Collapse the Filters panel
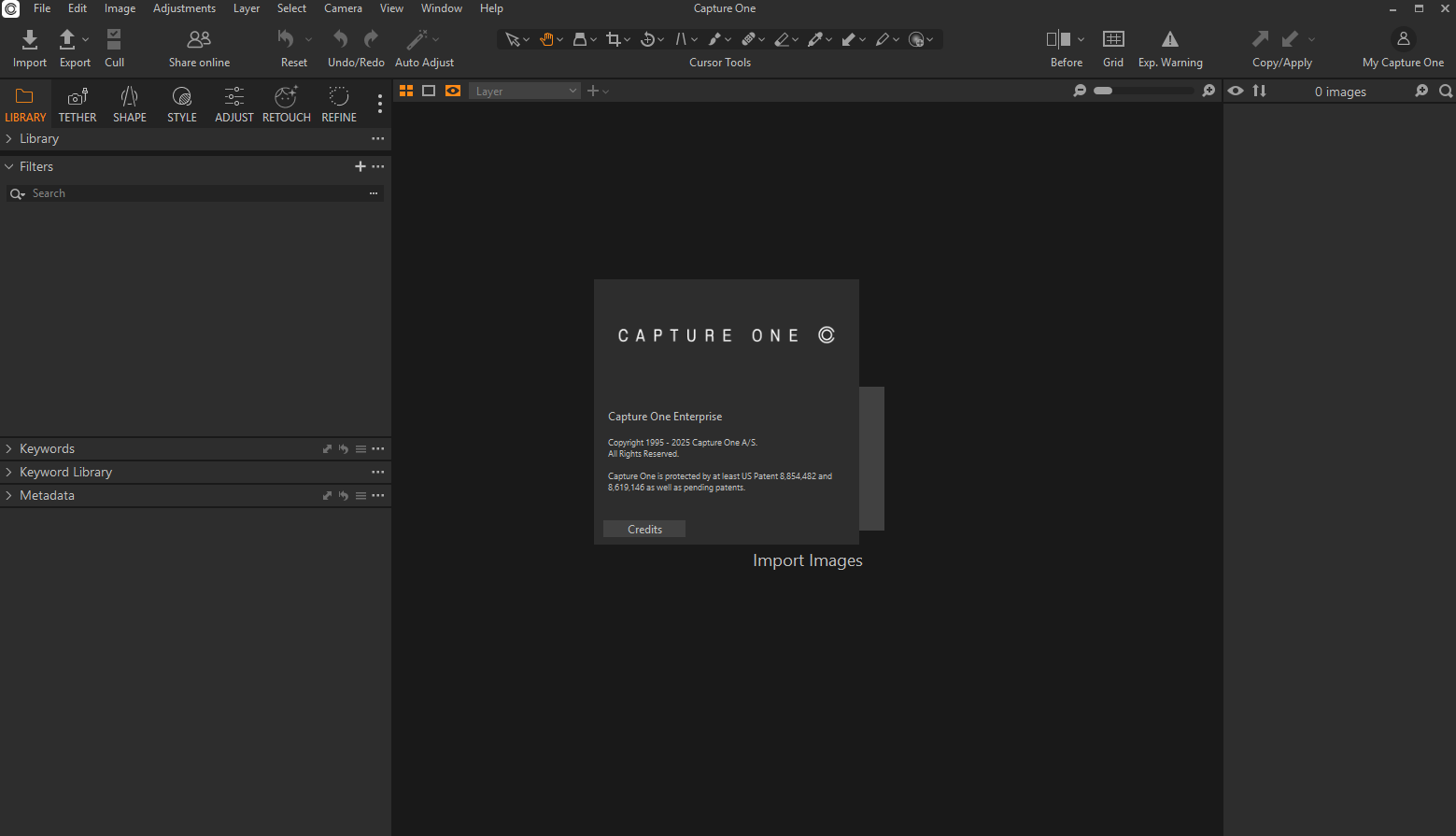Viewport: 1456px width, 836px height. (8, 166)
